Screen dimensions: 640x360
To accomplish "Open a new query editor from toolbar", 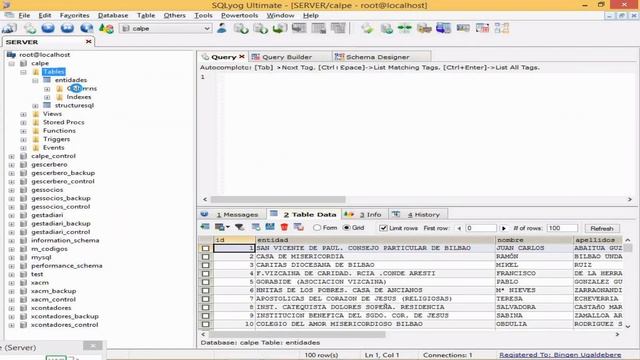I will pos(29,29).
